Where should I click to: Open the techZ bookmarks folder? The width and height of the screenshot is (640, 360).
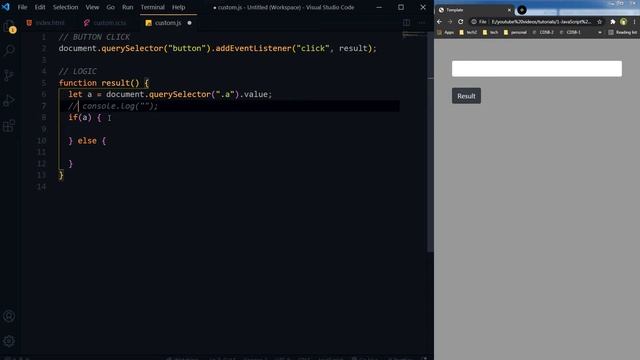click(468, 32)
